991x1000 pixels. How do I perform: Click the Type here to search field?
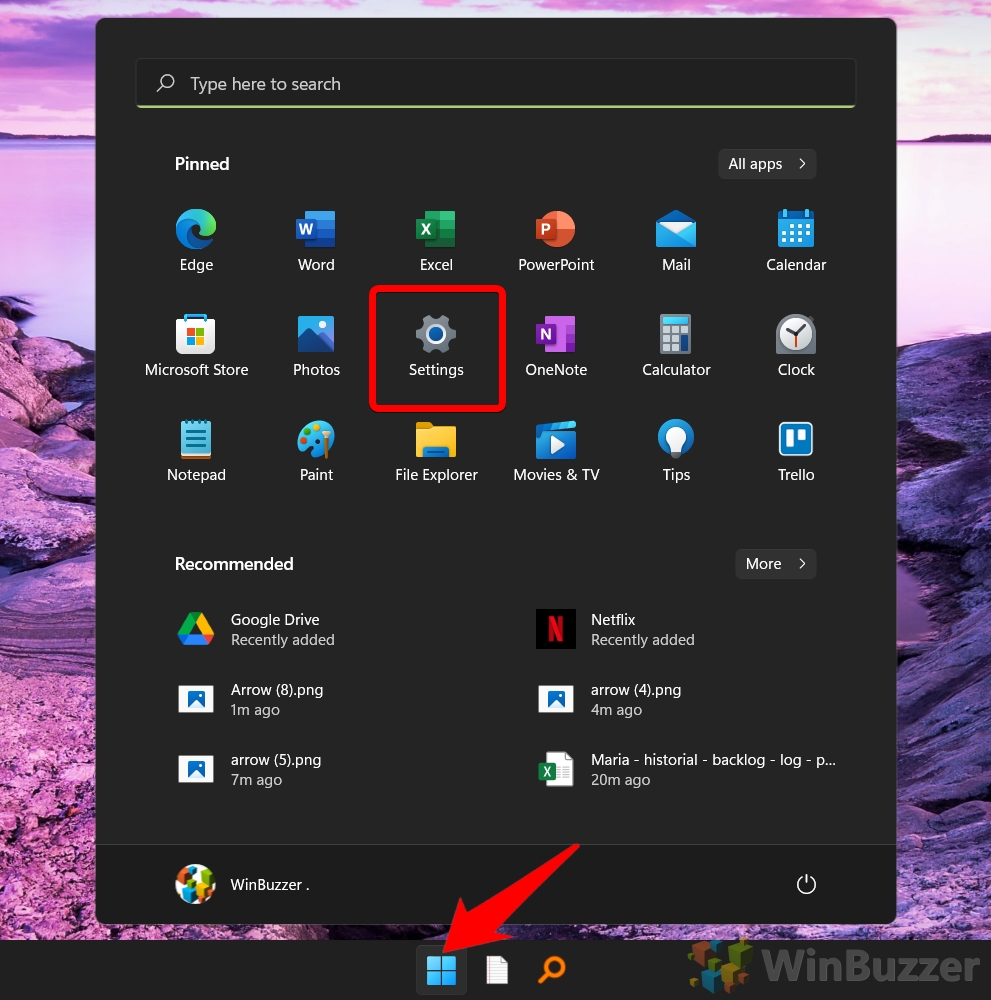point(496,84)
